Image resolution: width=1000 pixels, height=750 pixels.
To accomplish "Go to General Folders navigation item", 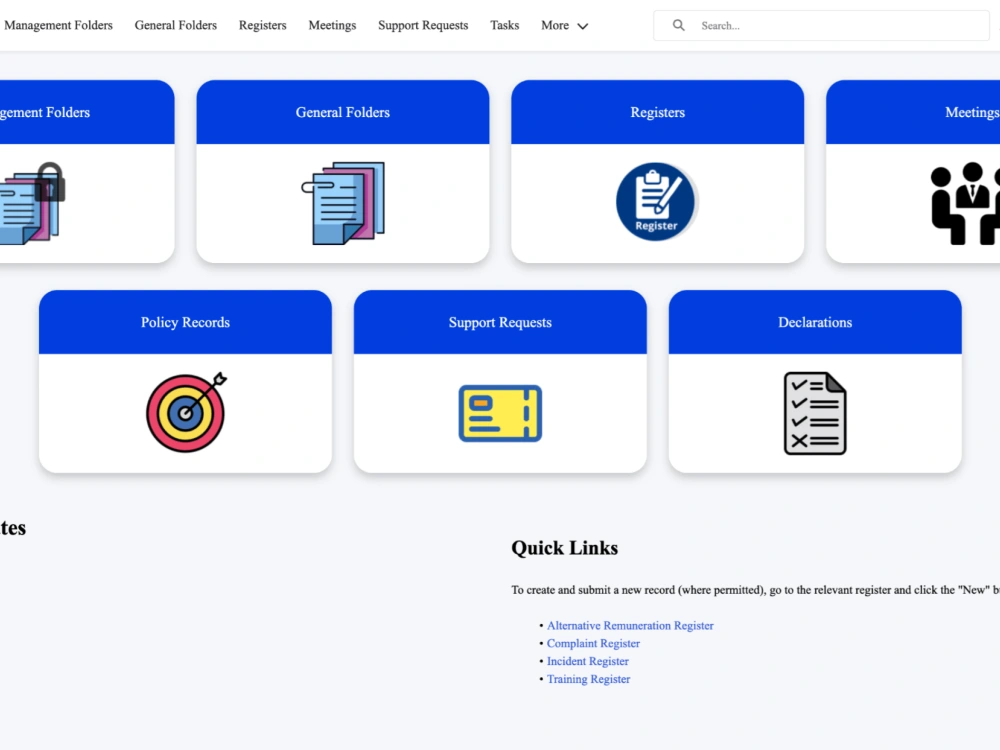I will coord(175,26).
